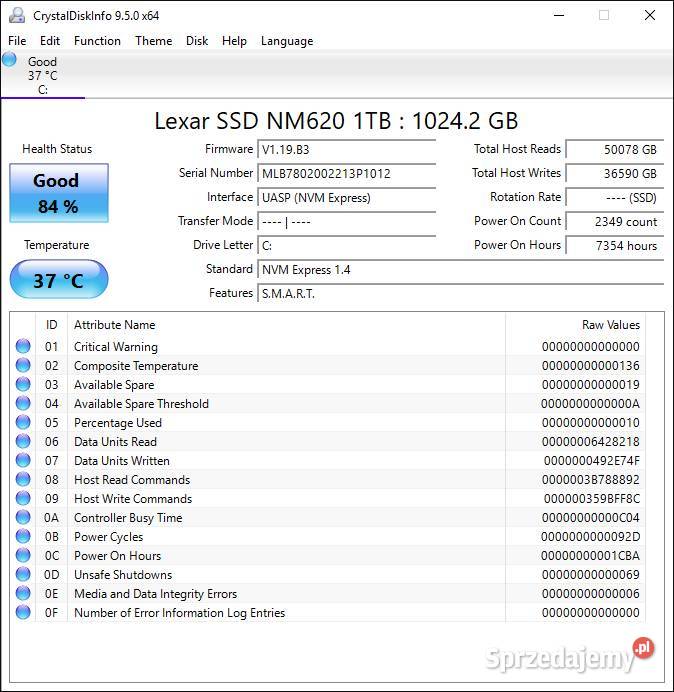Click Total Host Reads value 50078 GB
674x692 pixels.
[614, 150]
